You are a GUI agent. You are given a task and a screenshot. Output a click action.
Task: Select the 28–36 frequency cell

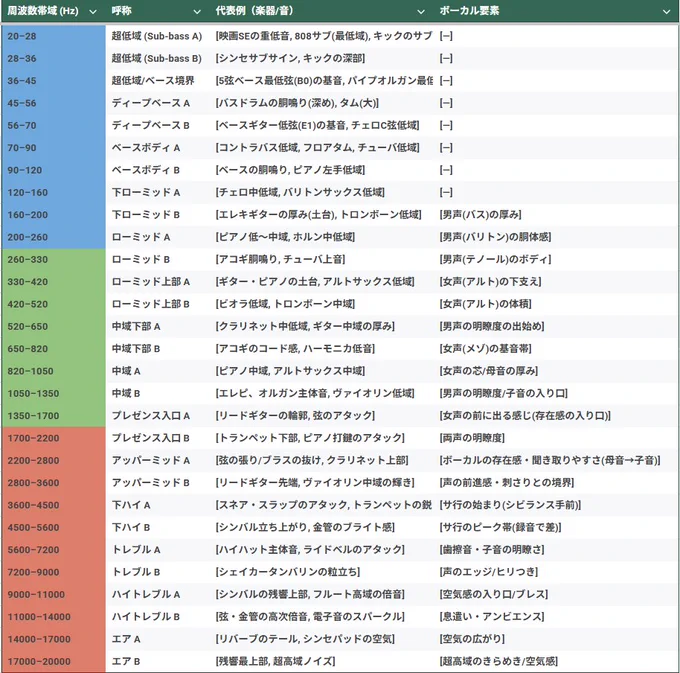tap(54, 59)
